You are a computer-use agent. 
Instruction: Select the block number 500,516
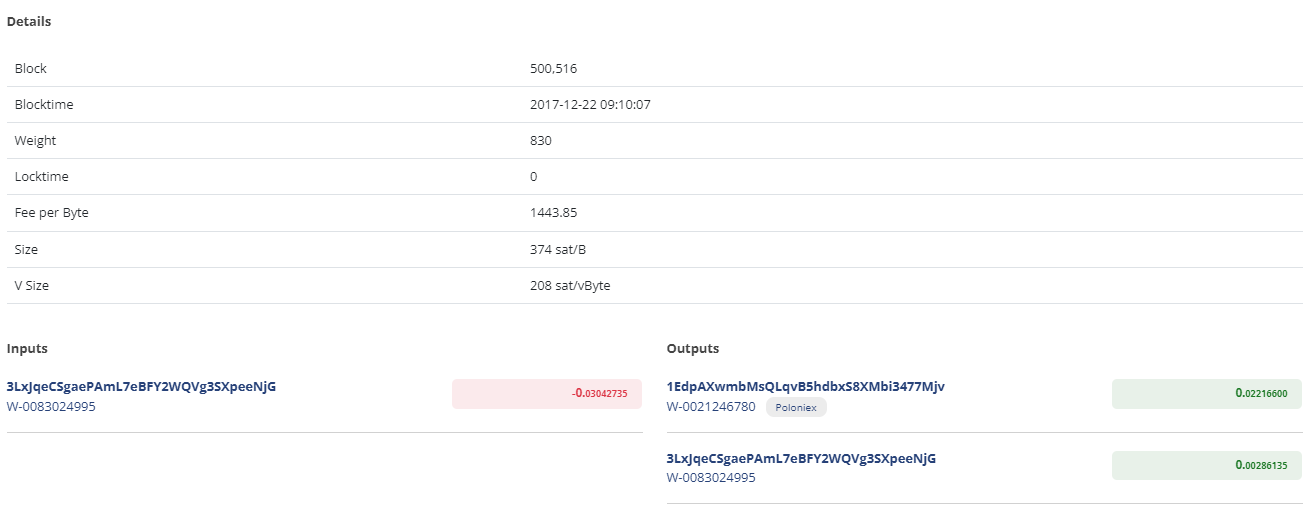[553, 69]
